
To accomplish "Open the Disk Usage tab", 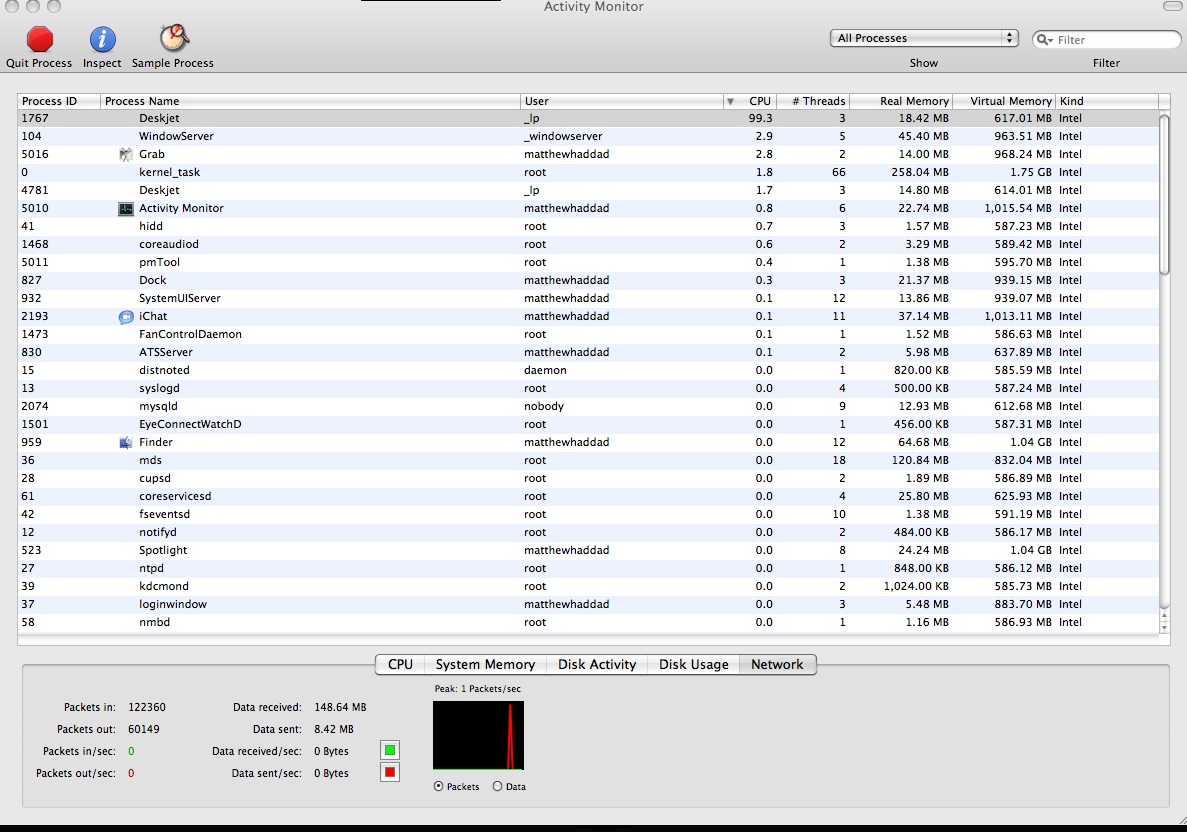I will pyautogui.click(x=693, y=665).
